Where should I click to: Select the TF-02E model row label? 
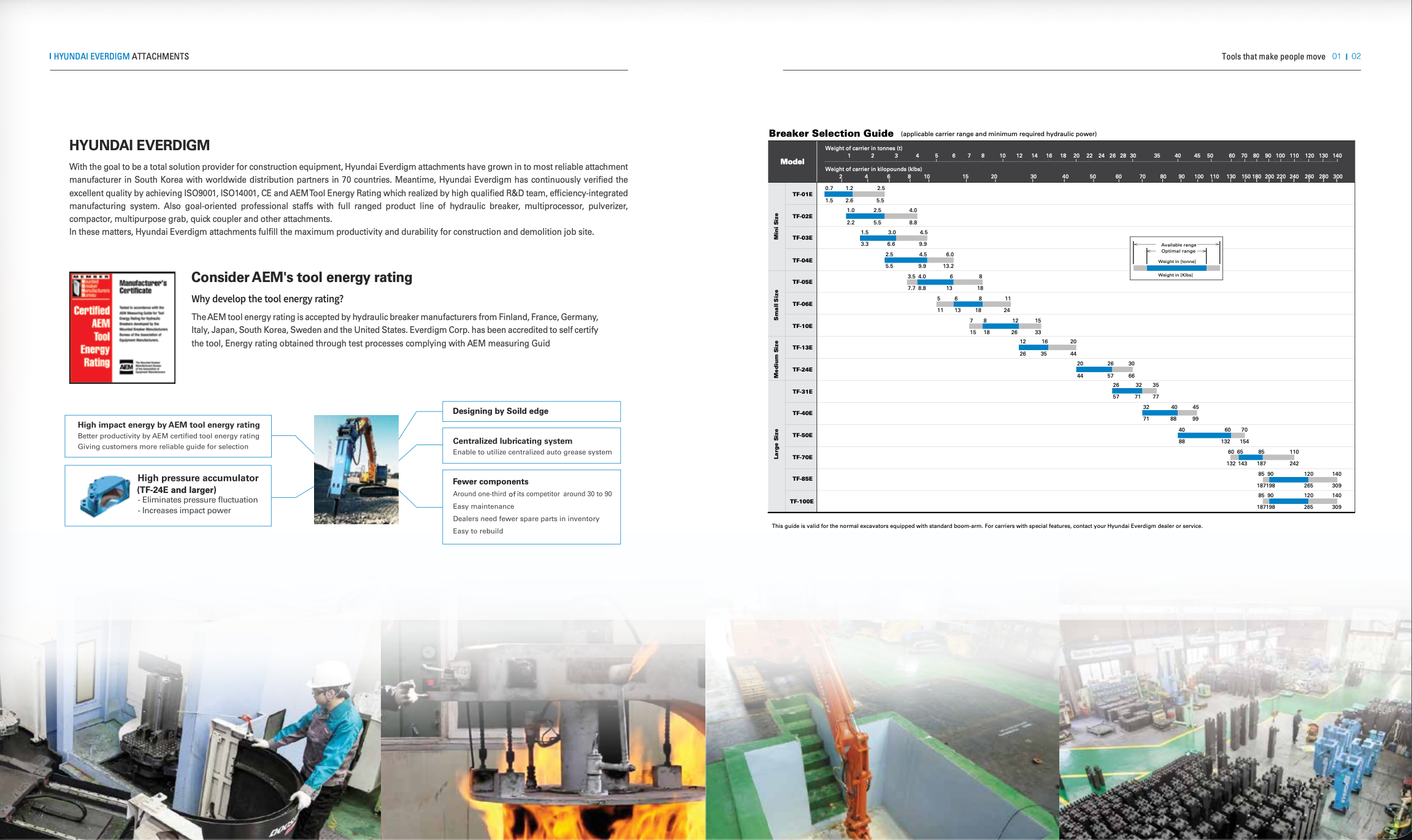point(802,216)
